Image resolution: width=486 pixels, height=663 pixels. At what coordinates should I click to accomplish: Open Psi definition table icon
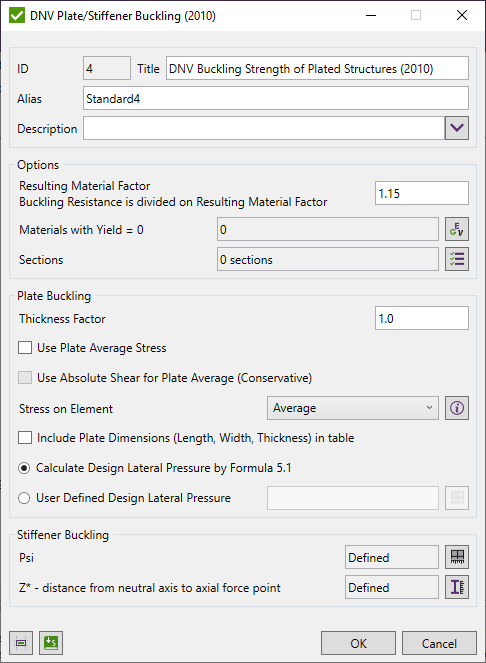pos(457,557)
